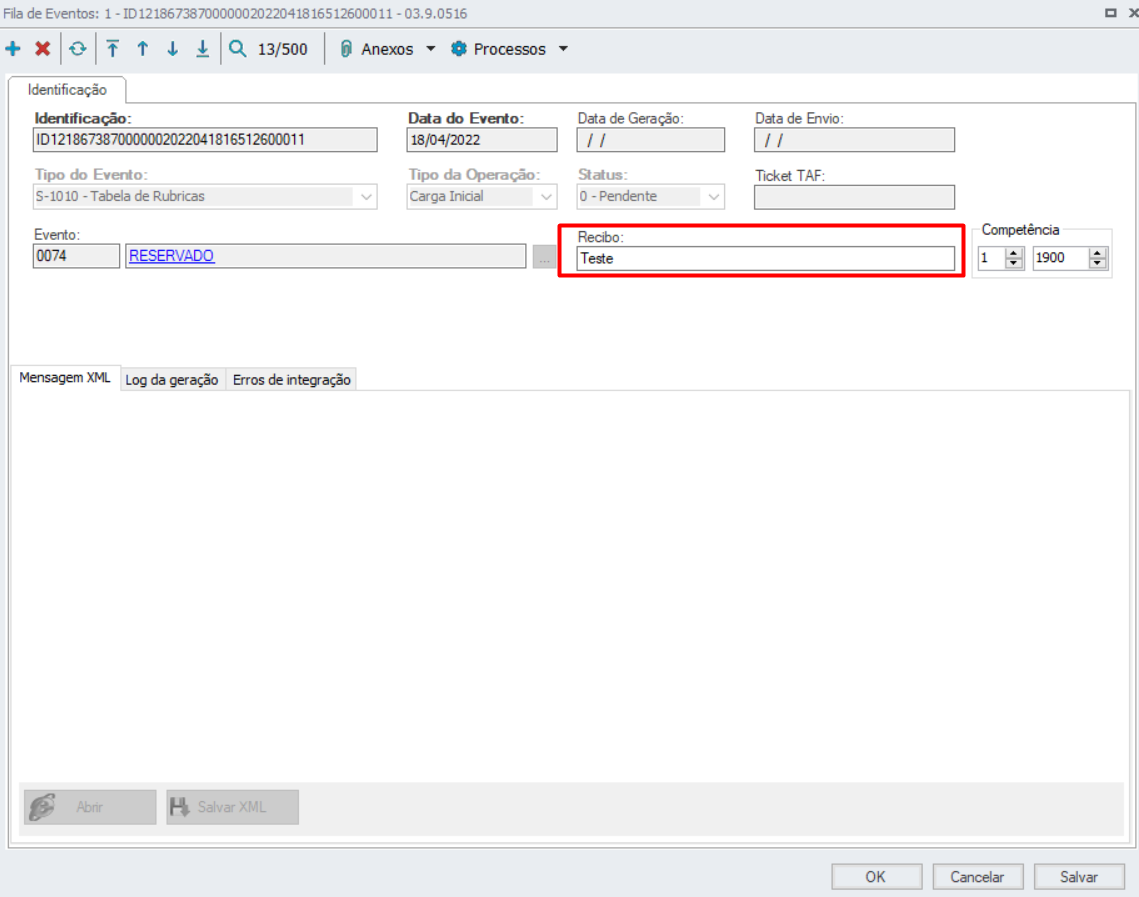1139x897 pixels.
Task: Go to next record down arrow
Action: (x=172, y=49)
